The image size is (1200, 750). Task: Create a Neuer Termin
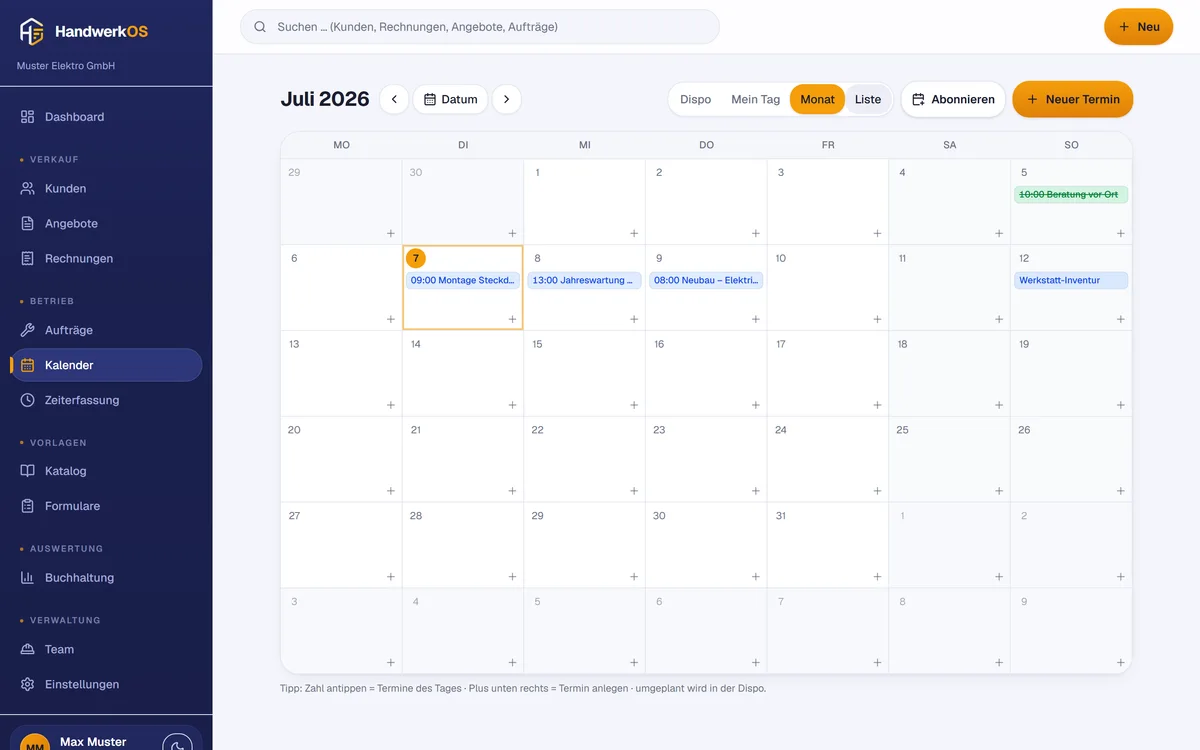[x=1073, y=99]
